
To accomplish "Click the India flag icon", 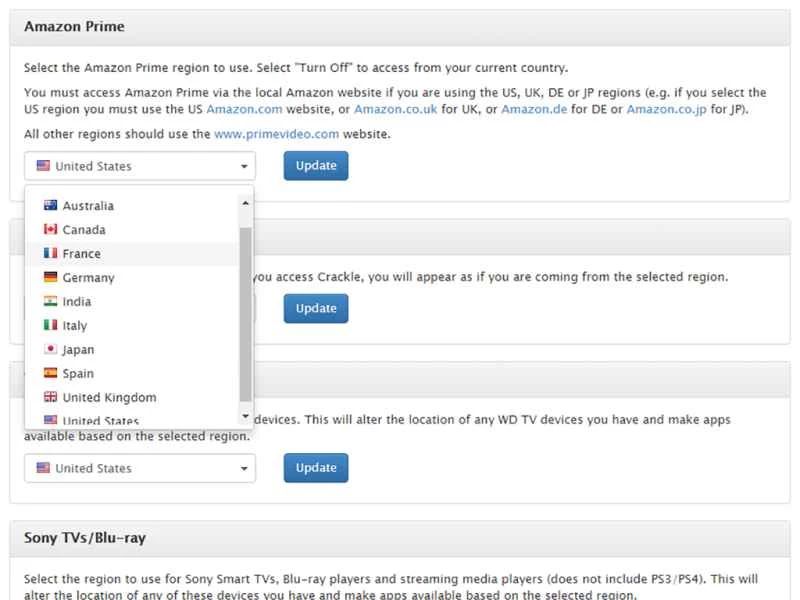I will pos(50,302).
